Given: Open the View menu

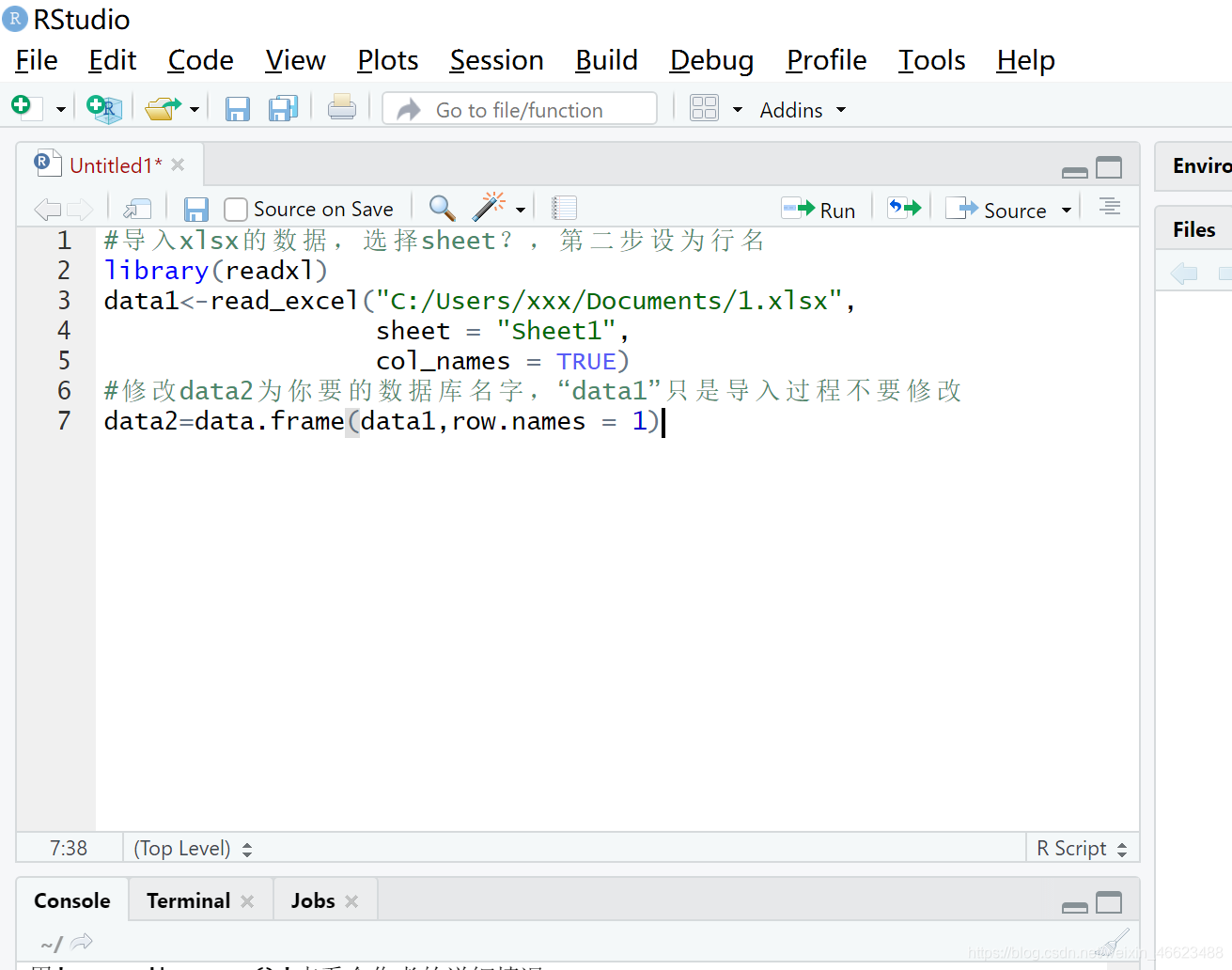Looking at the screenshot, I should pyautogui.click(x=295, y=60).
